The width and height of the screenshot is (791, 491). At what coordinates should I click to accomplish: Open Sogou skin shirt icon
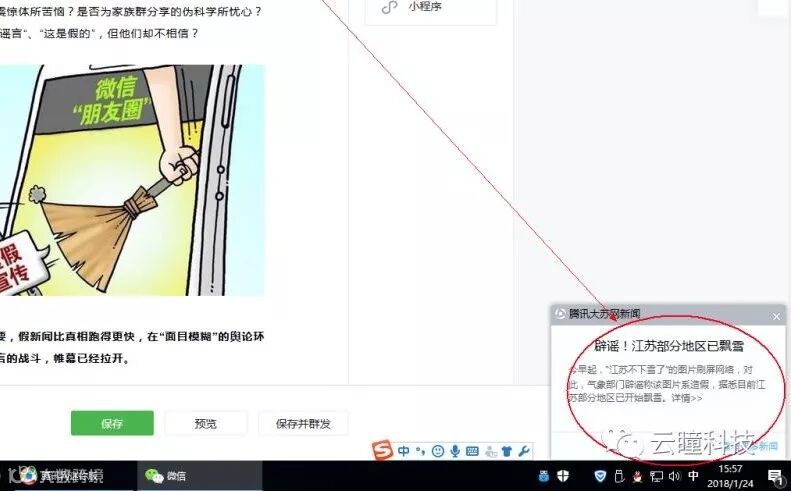click(507, 451)
